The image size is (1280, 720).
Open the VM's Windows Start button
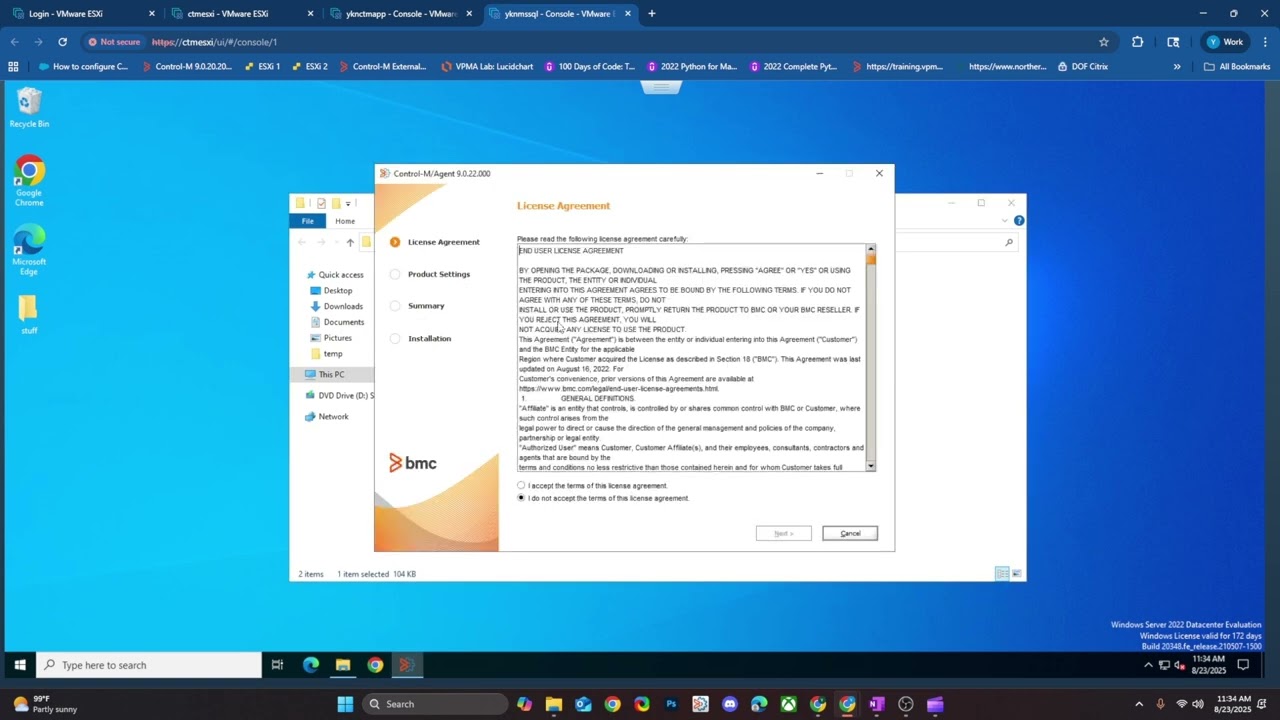[19, 665]
